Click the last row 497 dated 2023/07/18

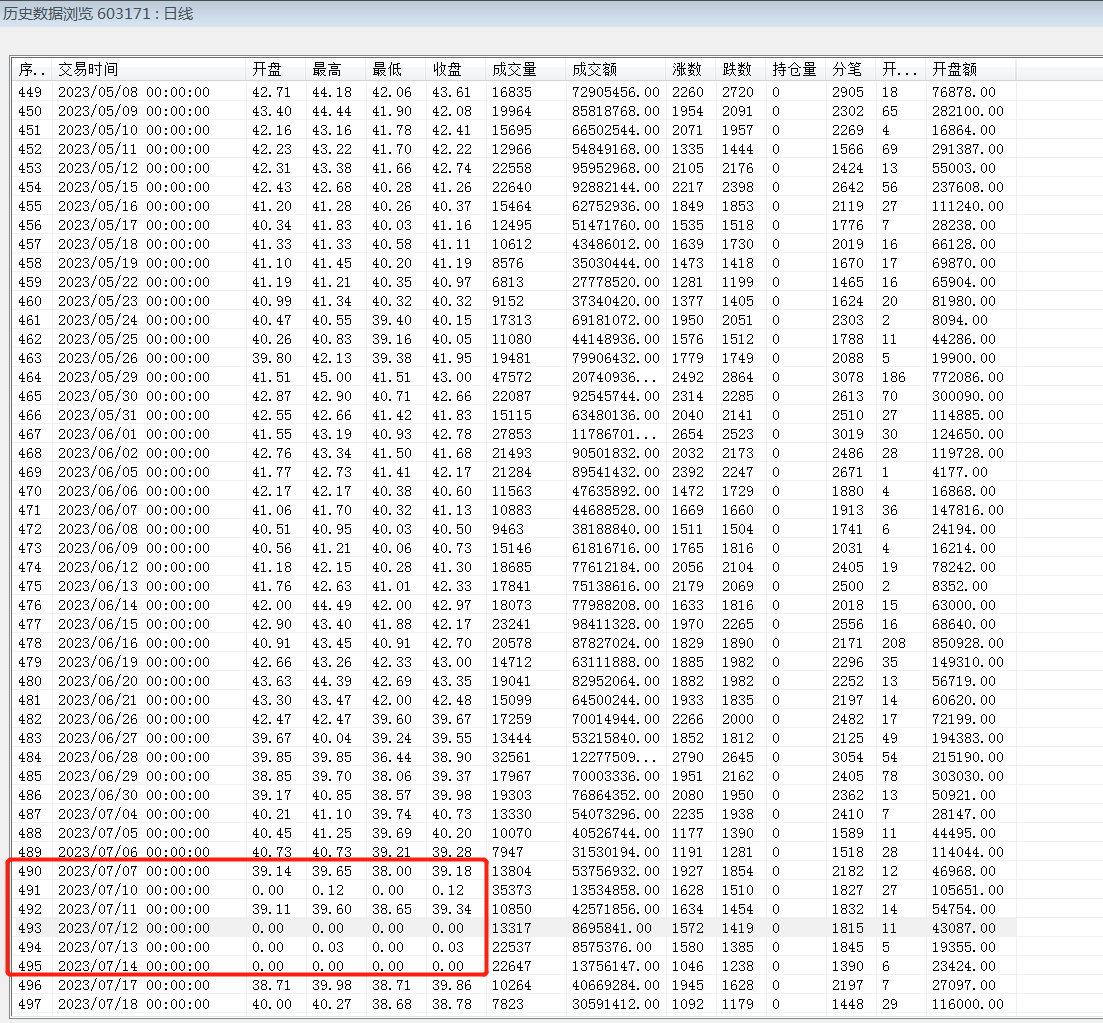134,1004
